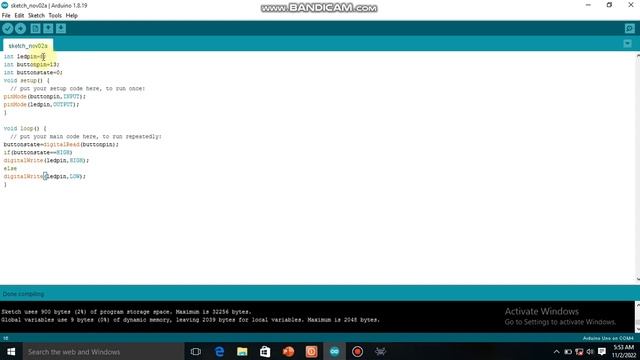Viewport: 640px width, 360px height.
Task: Click 'pinMode(ledpin,OUTPUT);' line
Action: [x=41, y=104]
